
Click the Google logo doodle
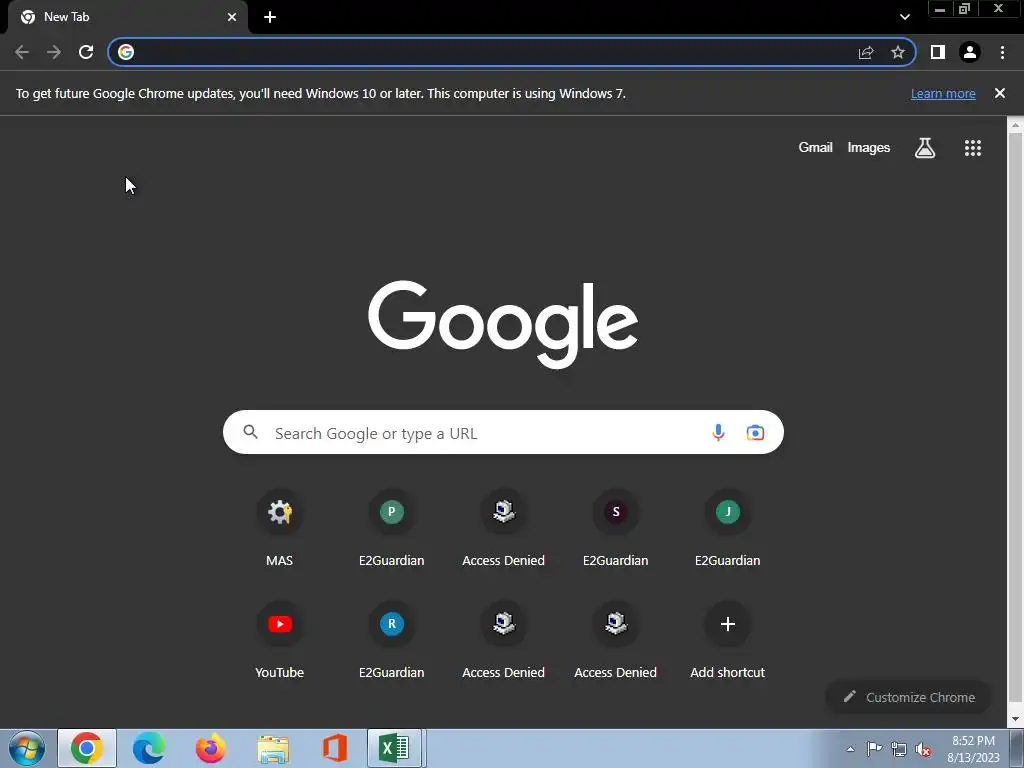503,325
